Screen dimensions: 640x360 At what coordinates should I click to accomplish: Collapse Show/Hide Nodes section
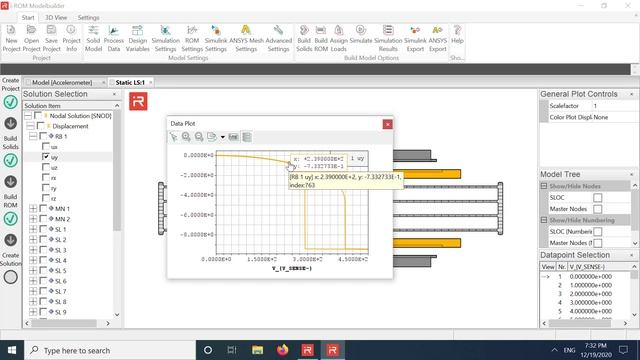click(x=544, y=186)
